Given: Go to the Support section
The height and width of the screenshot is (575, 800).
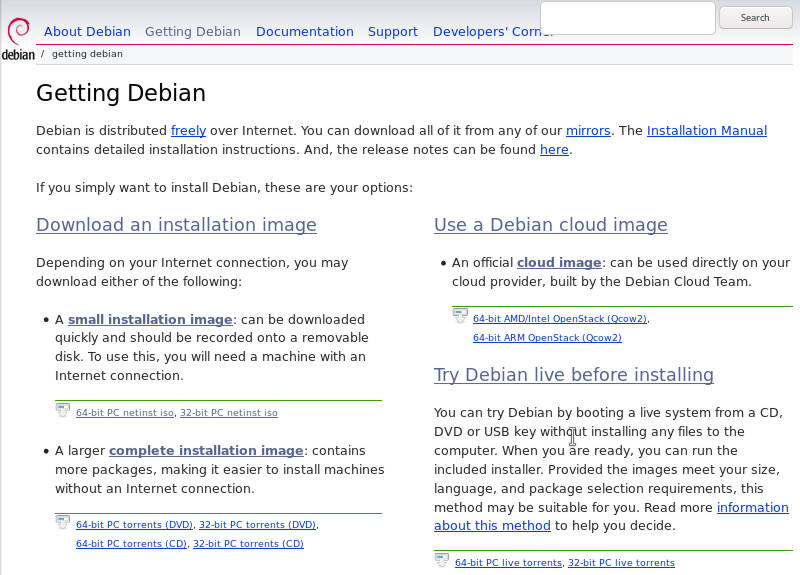Looking at the screenshot, I should coord(393,32).
